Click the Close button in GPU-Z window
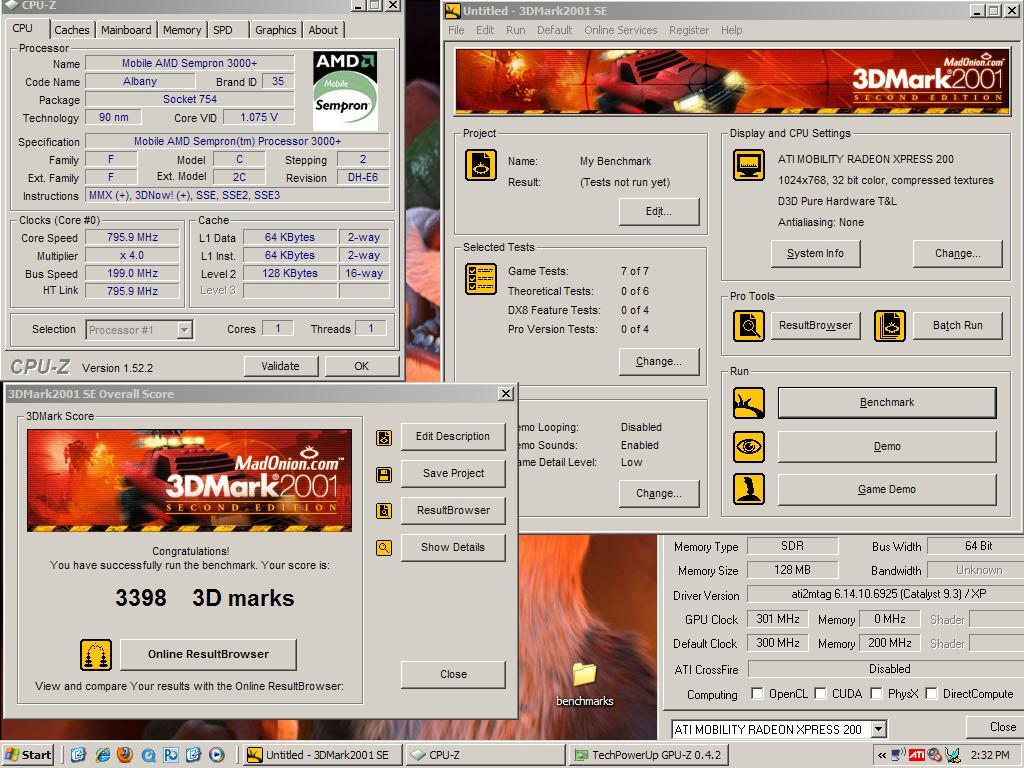The image size is (1024, 768). pos(995,726)
